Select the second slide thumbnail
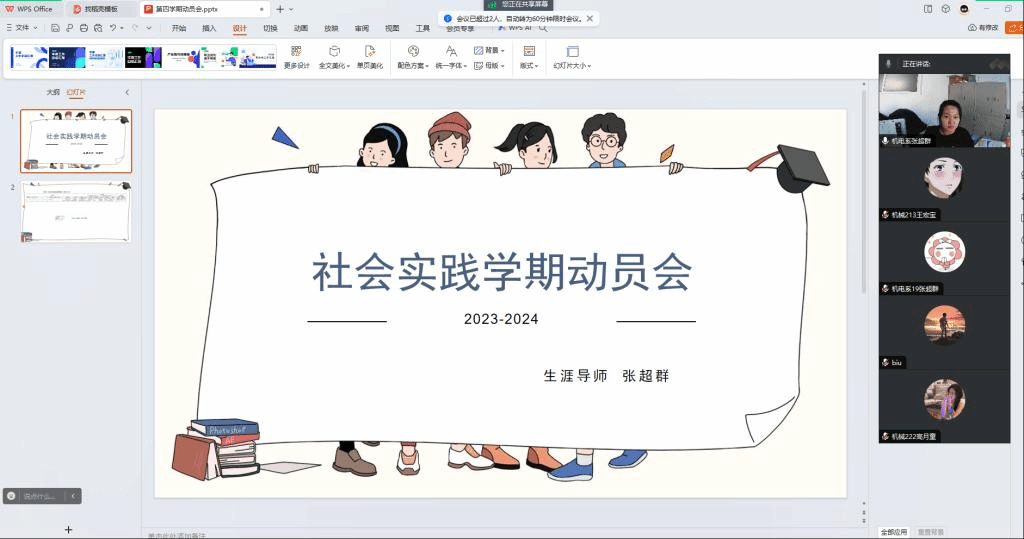The width and height of the screenshot is (1024, 539). pos(76,211)
